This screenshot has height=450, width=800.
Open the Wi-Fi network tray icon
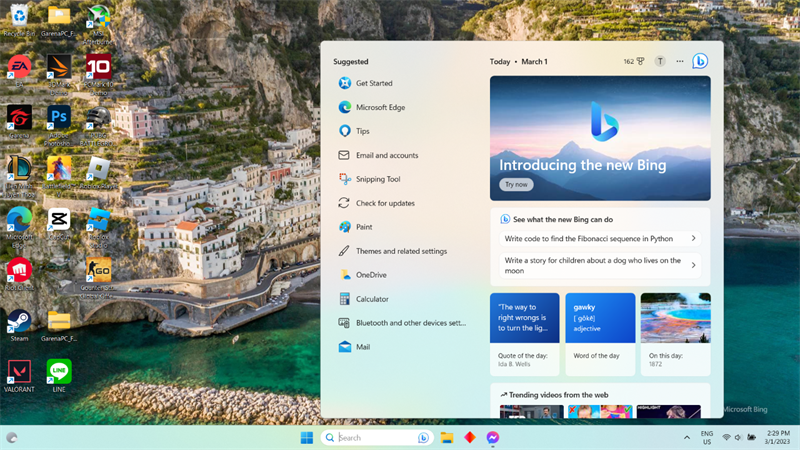click(x=726, y=437)
